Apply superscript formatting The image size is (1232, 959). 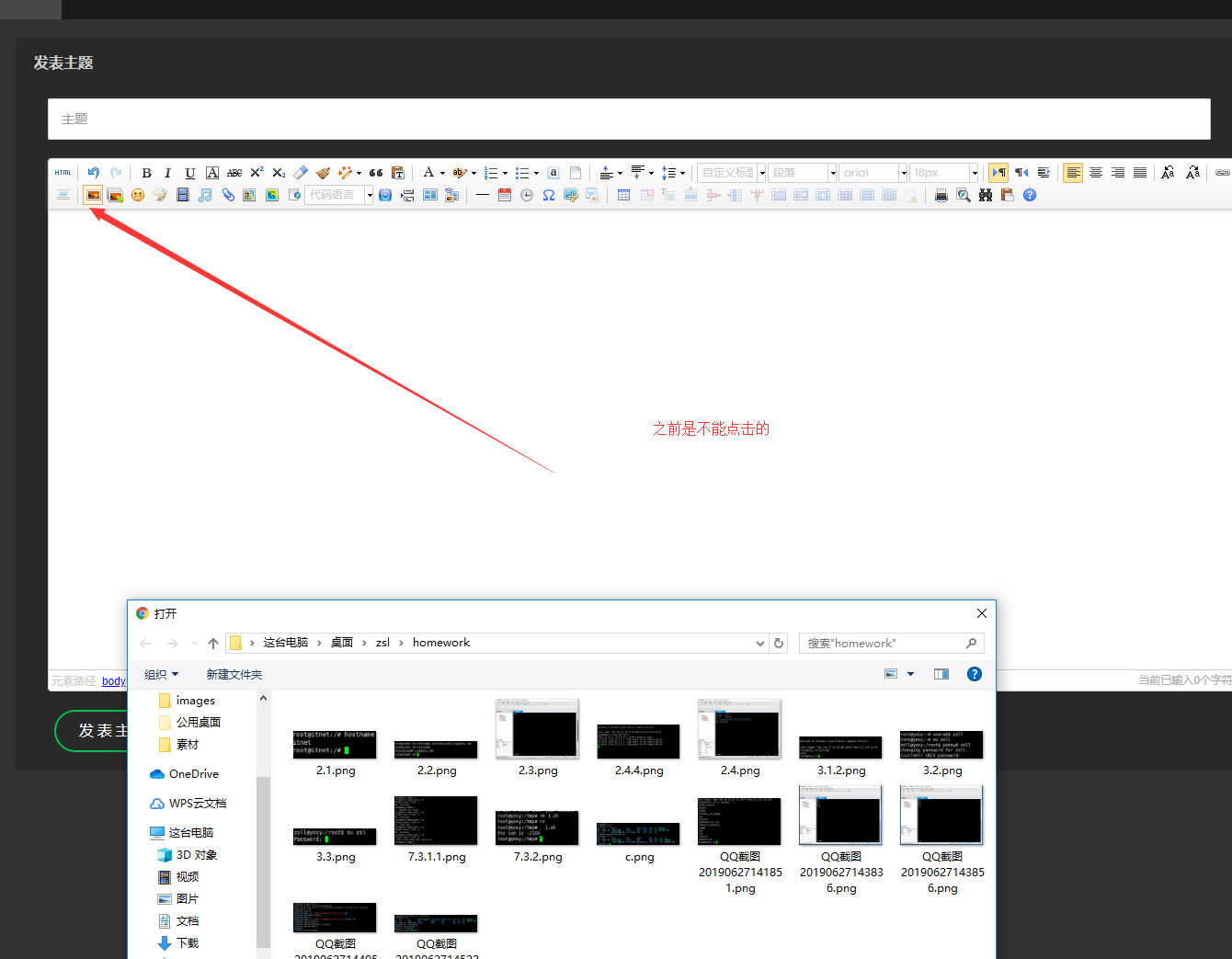pyautogui.click(x=257, y=173)
